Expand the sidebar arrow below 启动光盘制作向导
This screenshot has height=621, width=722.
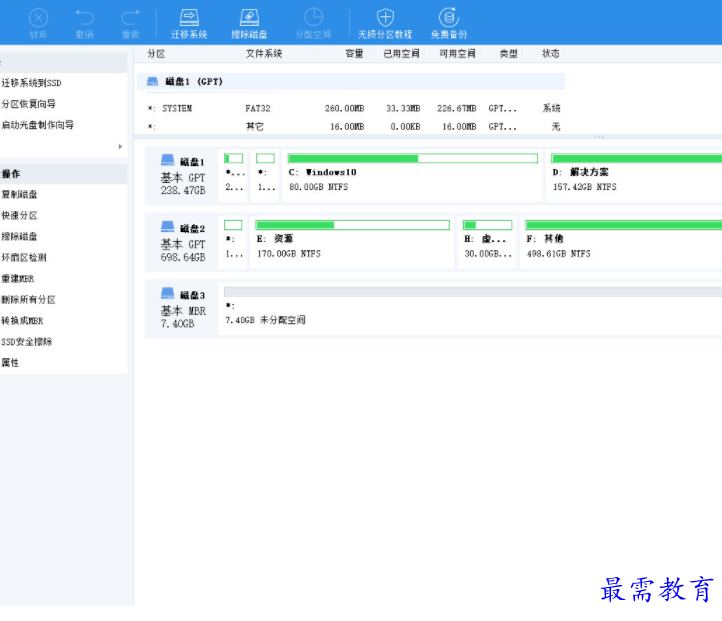click(120, 147)
